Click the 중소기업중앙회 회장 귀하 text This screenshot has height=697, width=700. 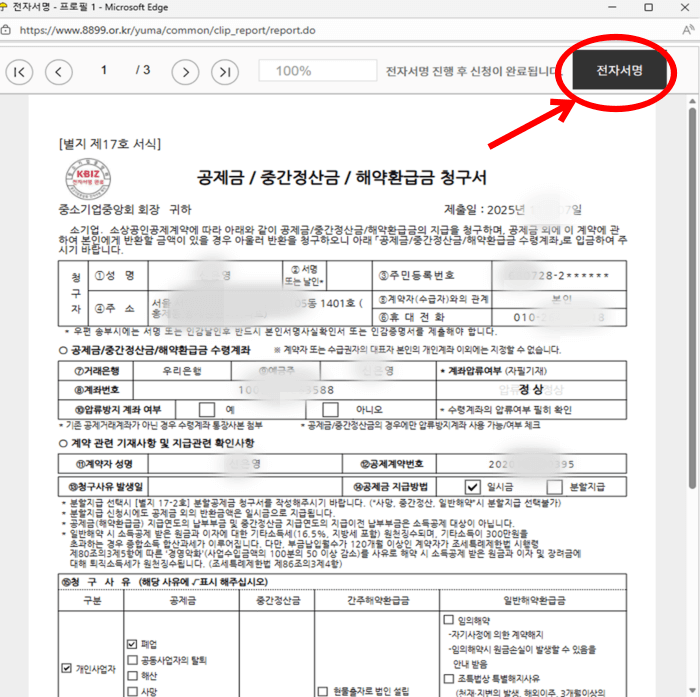(x=125, y=209)
